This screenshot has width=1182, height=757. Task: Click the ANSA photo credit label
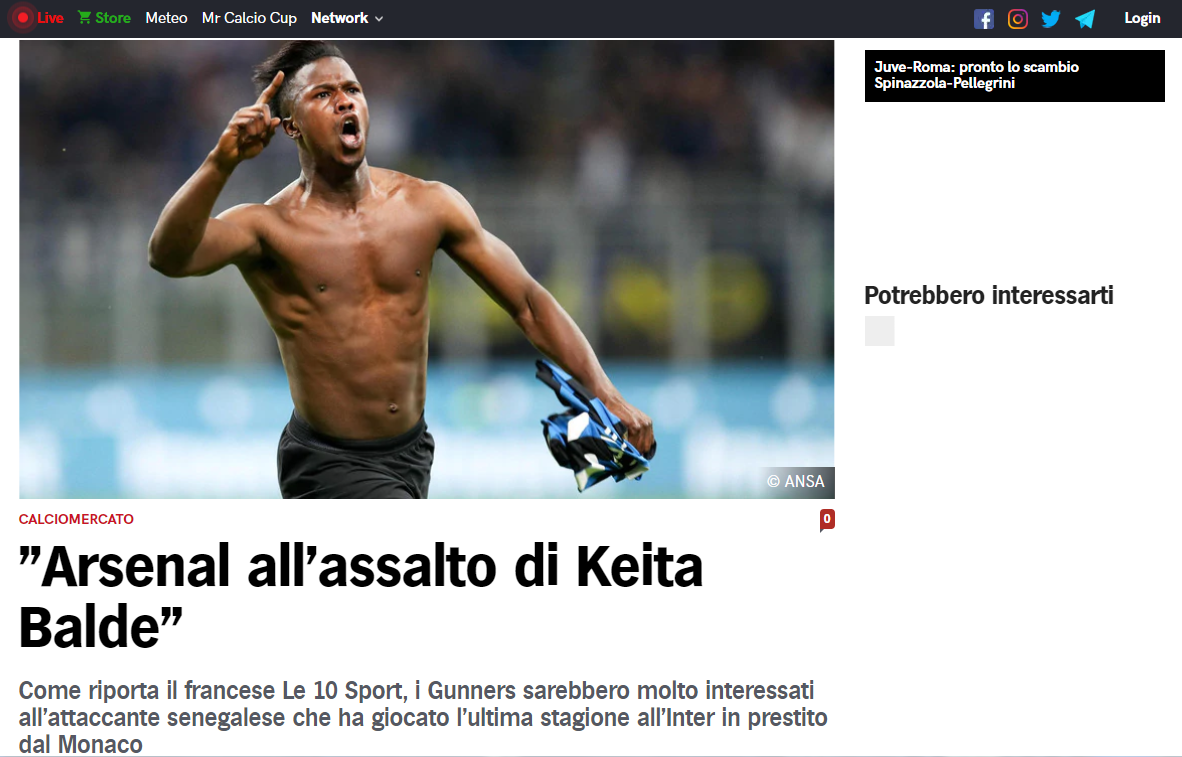click(x=796, y=482)
